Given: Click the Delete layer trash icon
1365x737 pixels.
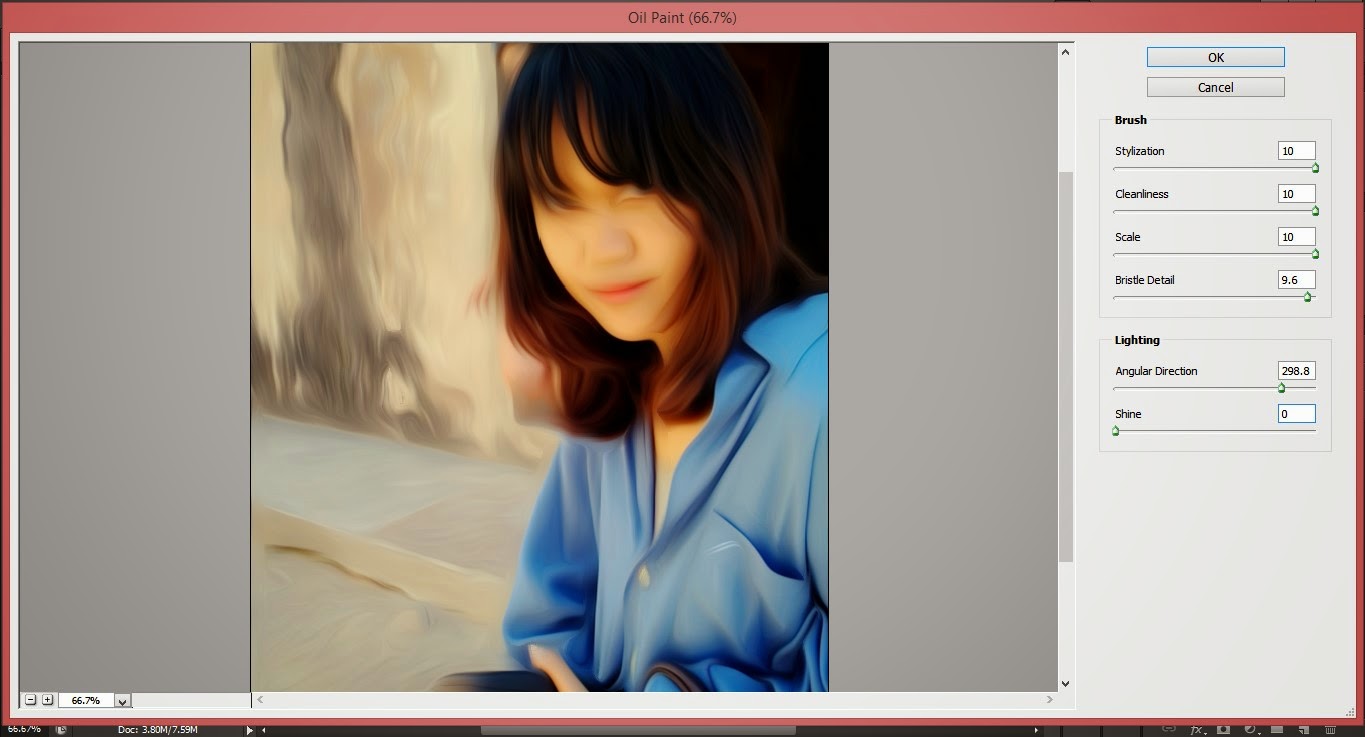Looking at the screenshot, I should 1329,729.
